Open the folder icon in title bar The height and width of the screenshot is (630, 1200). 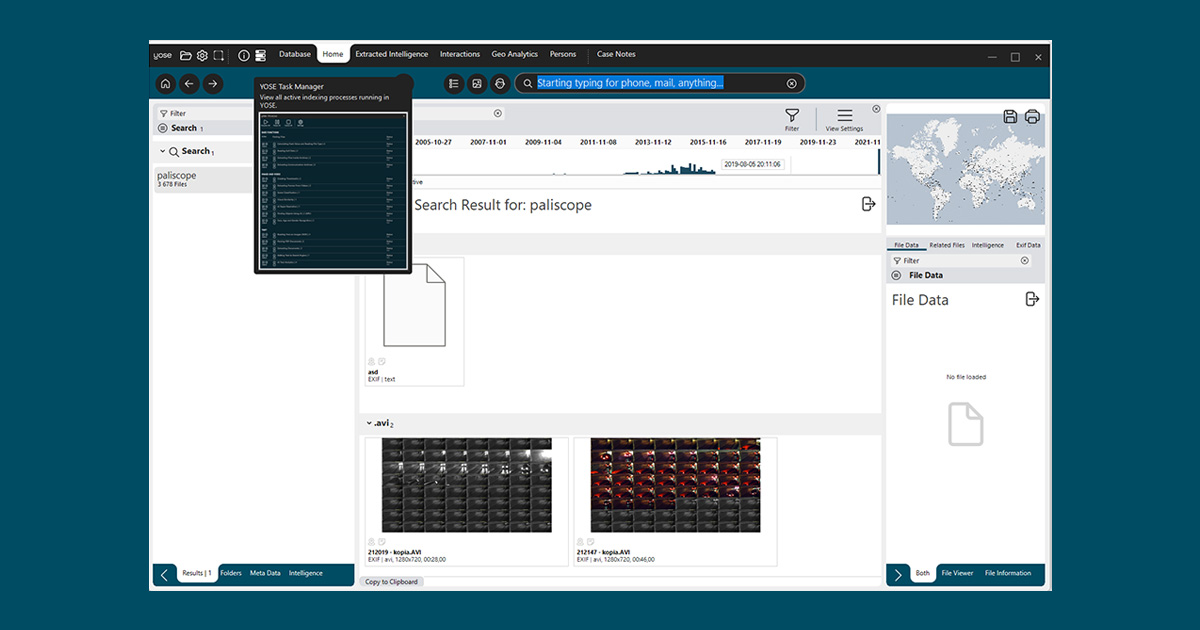pos(186,56)
